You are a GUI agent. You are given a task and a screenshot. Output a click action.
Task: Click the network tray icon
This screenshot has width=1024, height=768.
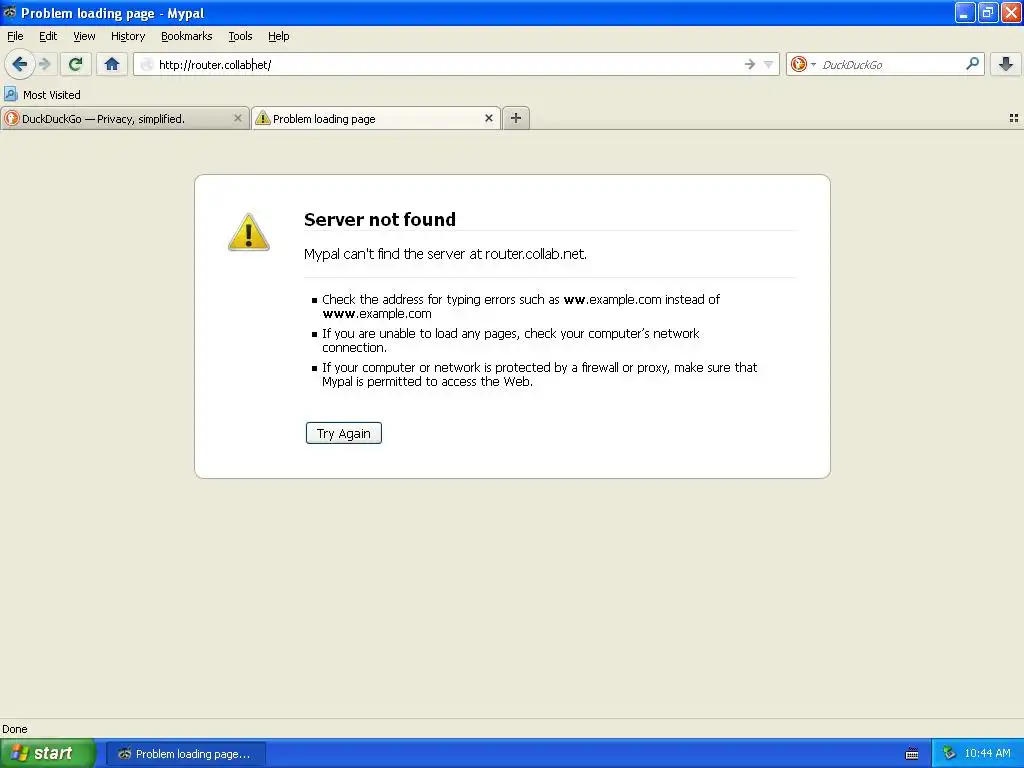949,754
